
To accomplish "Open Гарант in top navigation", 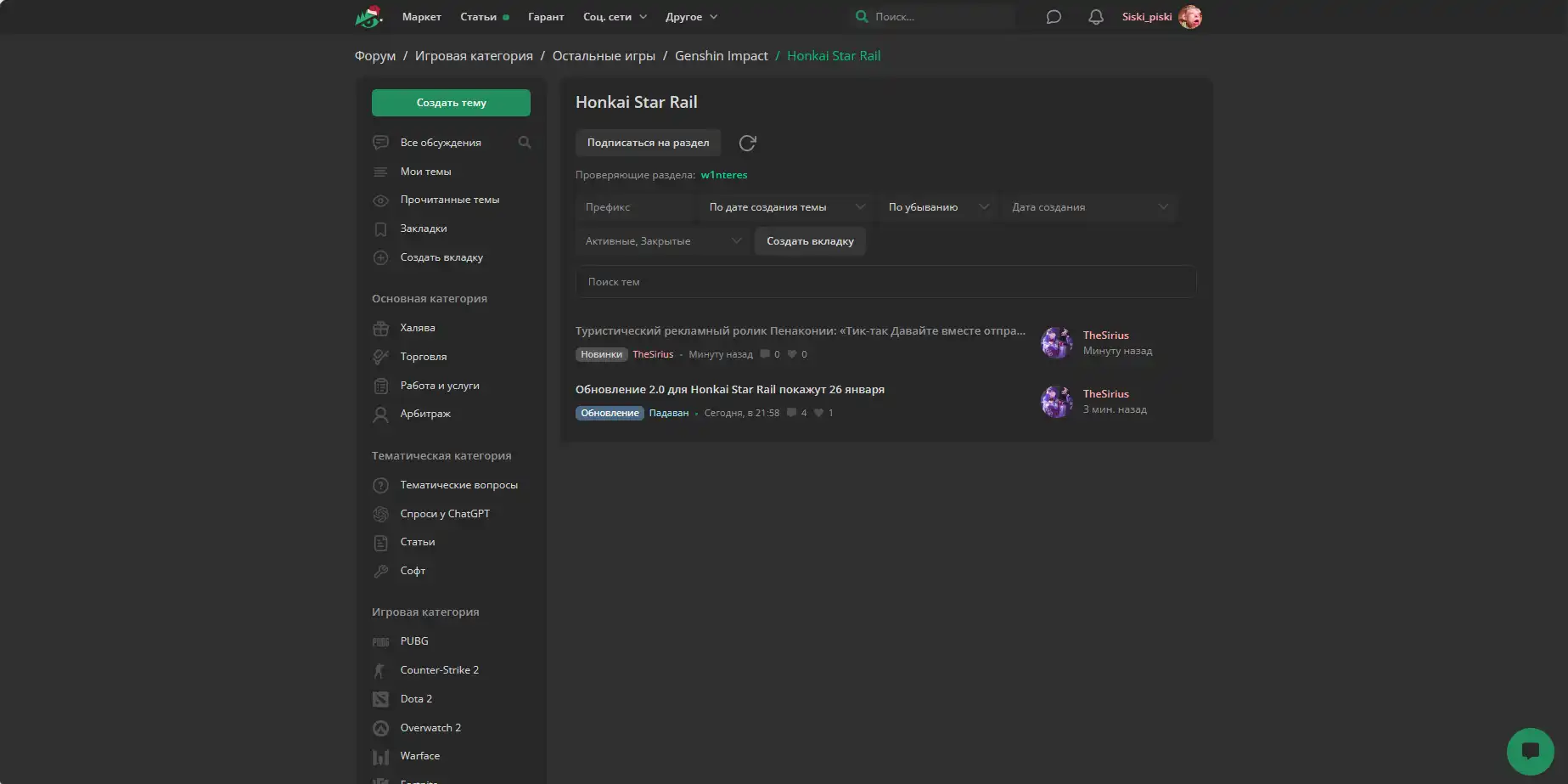I will click(x=546, y=17).
